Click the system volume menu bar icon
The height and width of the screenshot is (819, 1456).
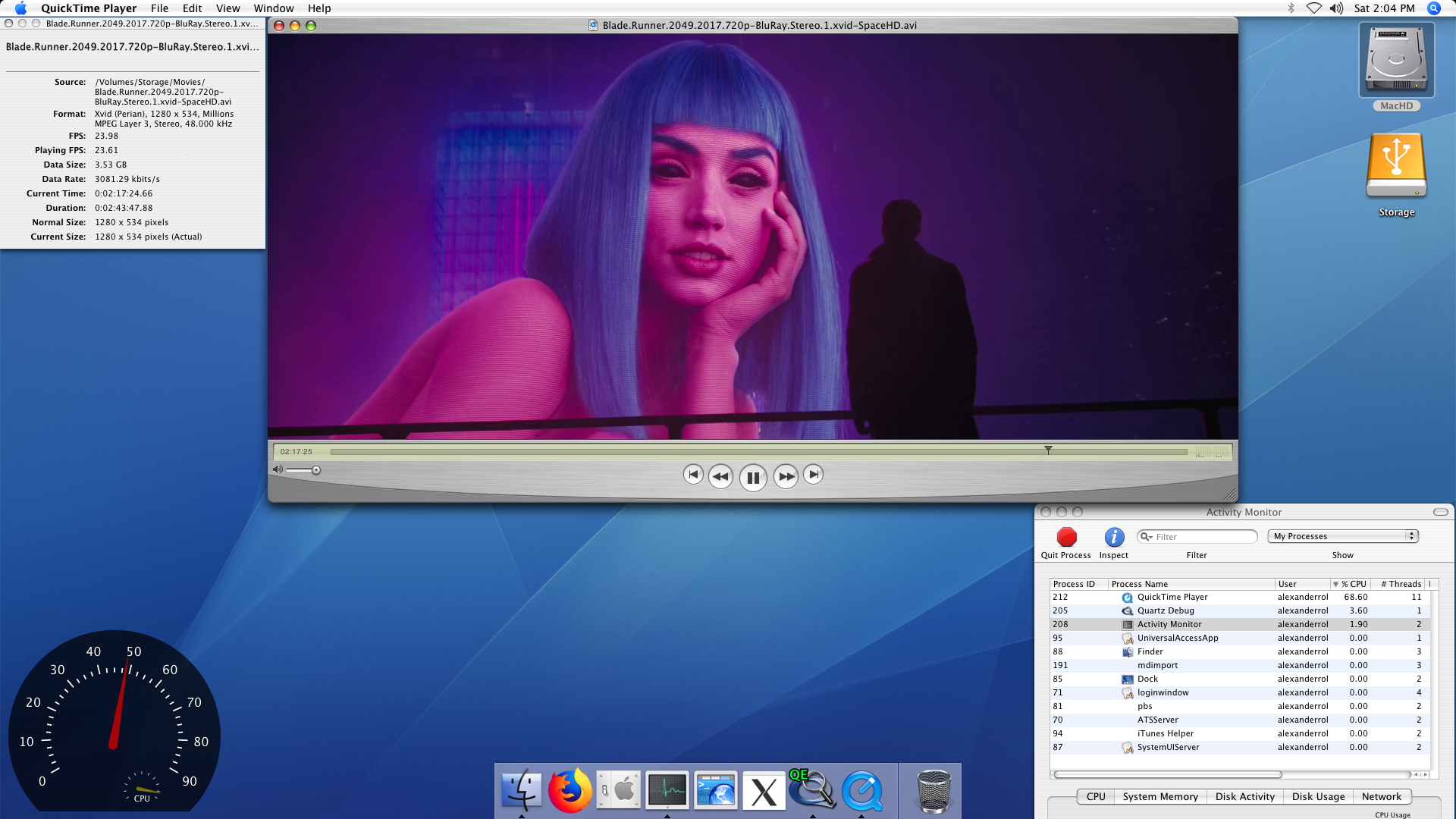(x=1336, y=8)
